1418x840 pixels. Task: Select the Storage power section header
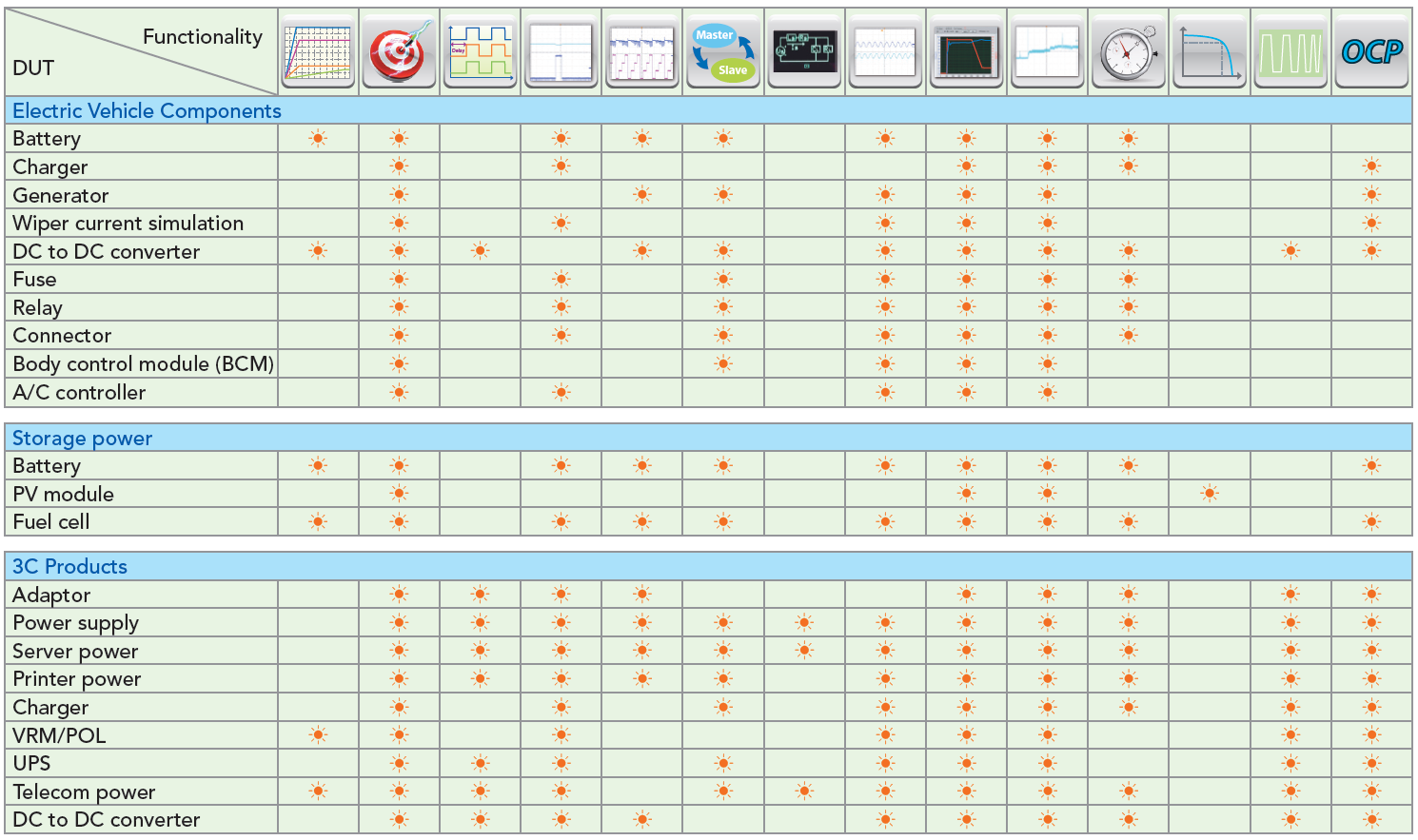(82, 439)
